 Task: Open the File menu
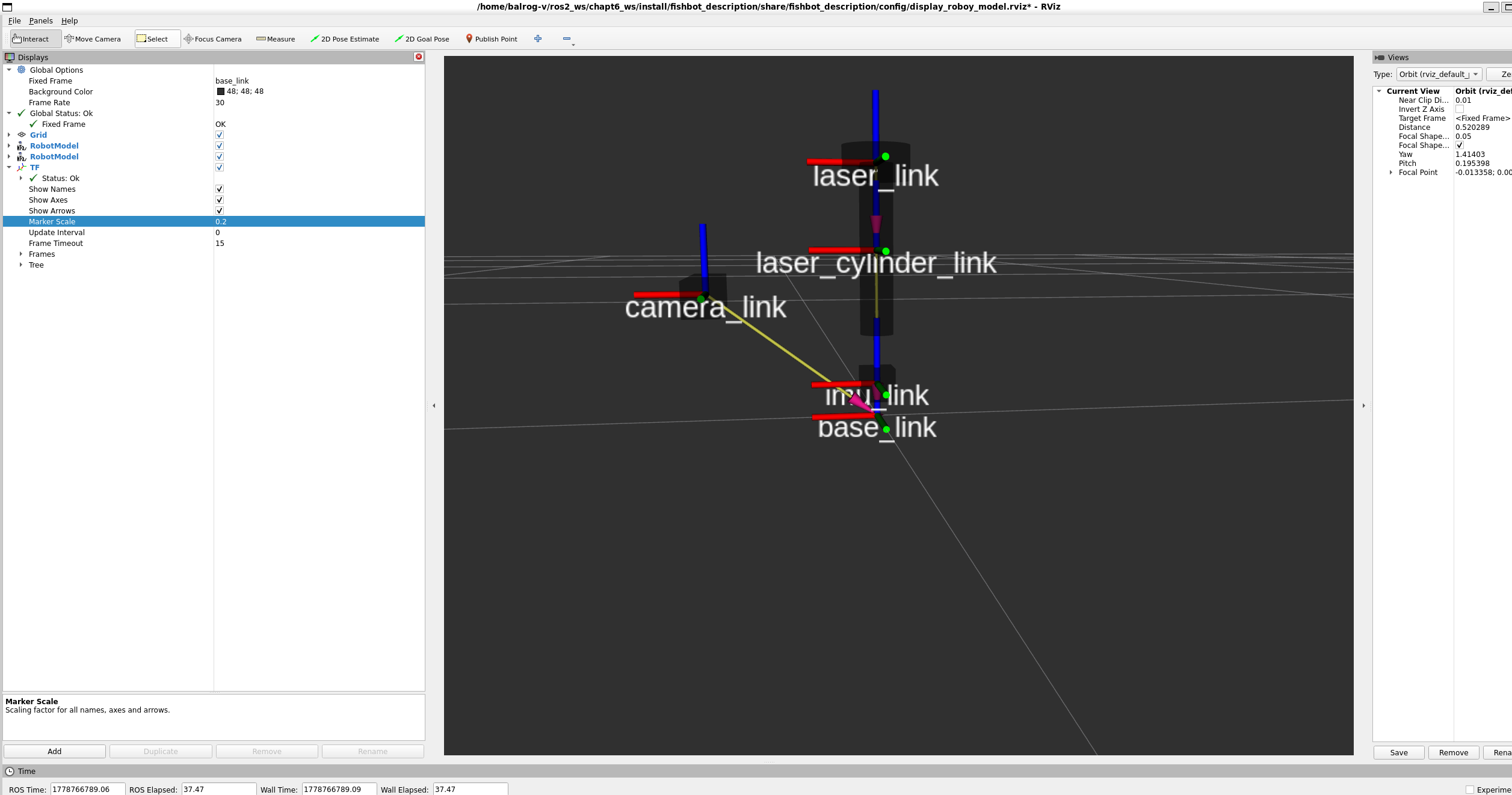[x=14, y=20]
